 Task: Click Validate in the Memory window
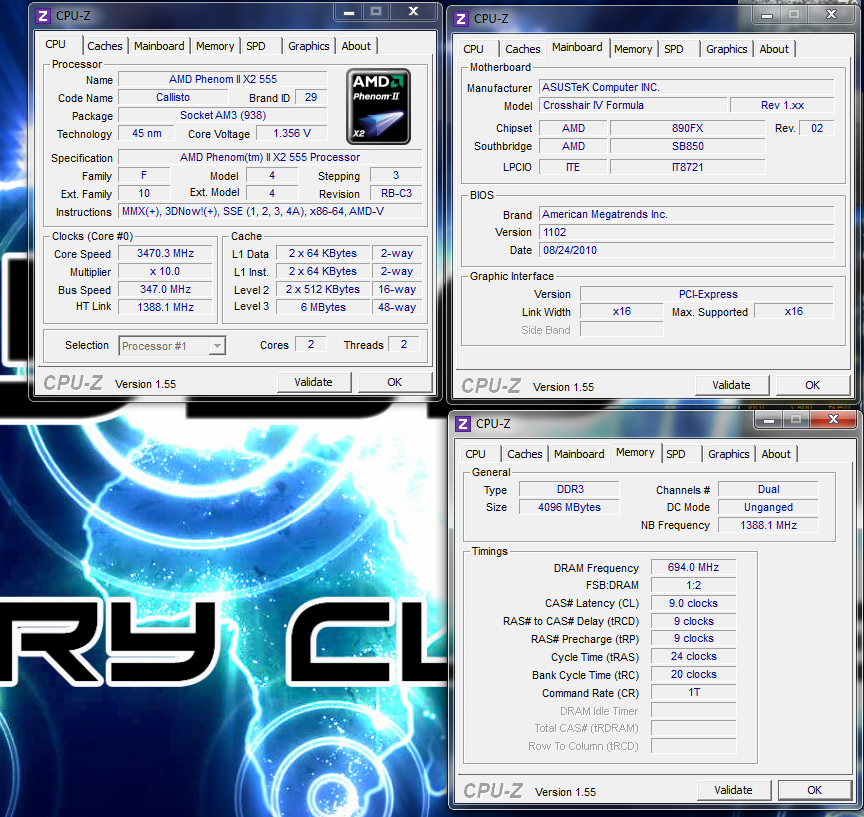point(733,790)
